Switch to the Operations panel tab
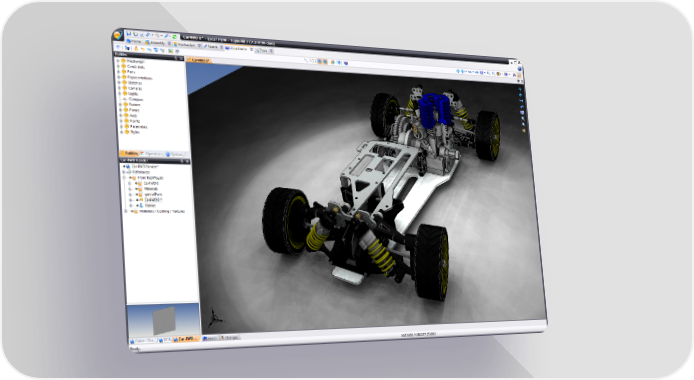This screenshot has height=380, width=694. coord(152,154)
